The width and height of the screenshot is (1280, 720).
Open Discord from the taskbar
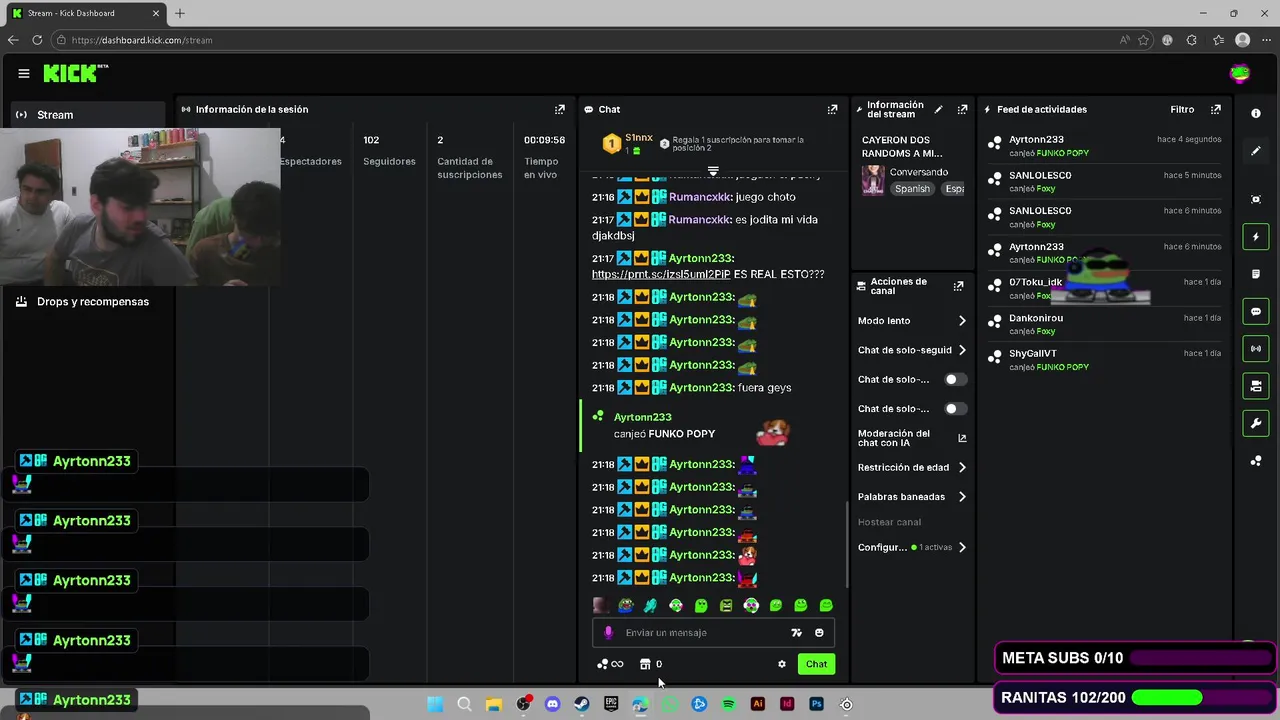pyautogui.click(x=552, y=704)
